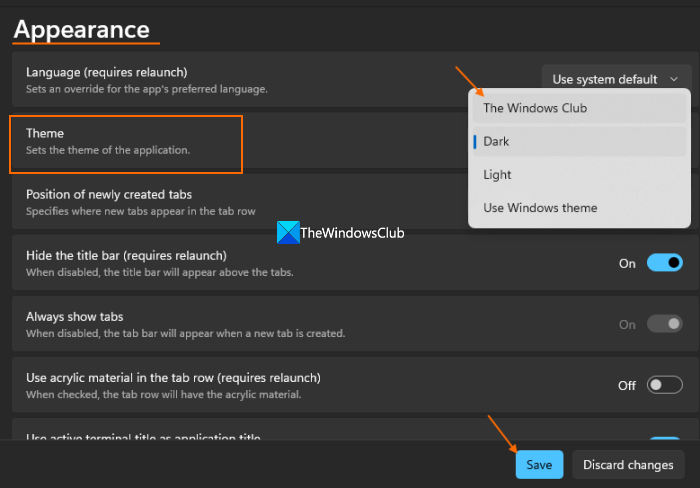Click the Language dropdown chevron arrow

[674, 79]
